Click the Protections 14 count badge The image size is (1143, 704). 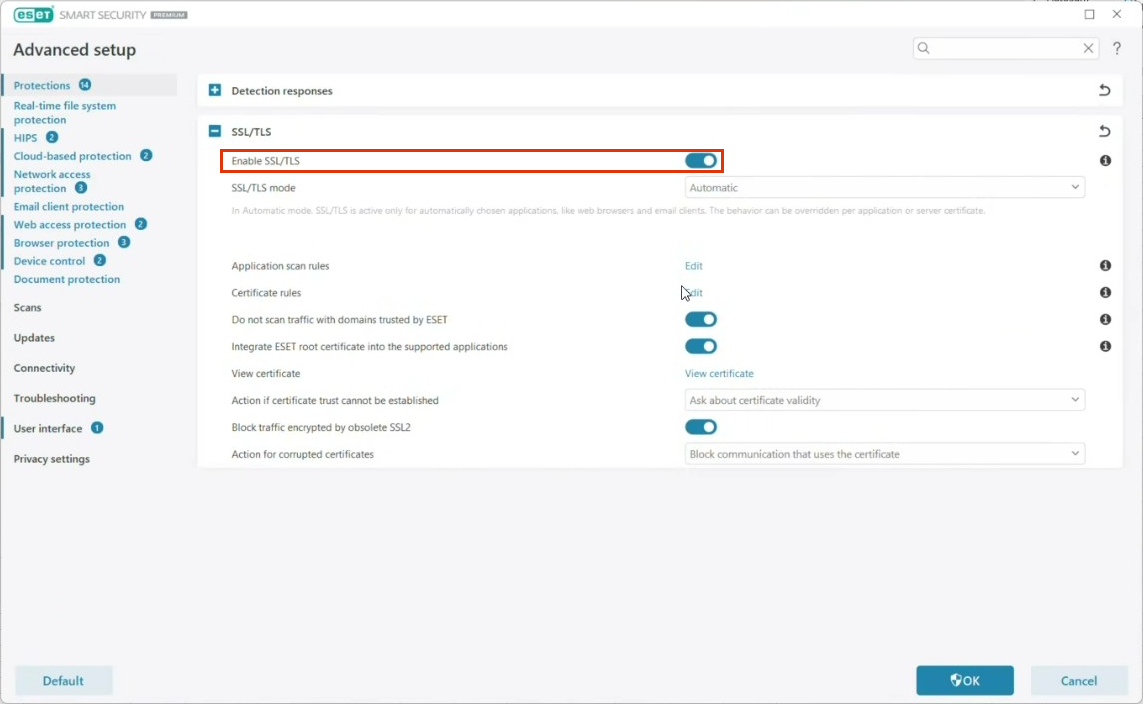(85, 85)
